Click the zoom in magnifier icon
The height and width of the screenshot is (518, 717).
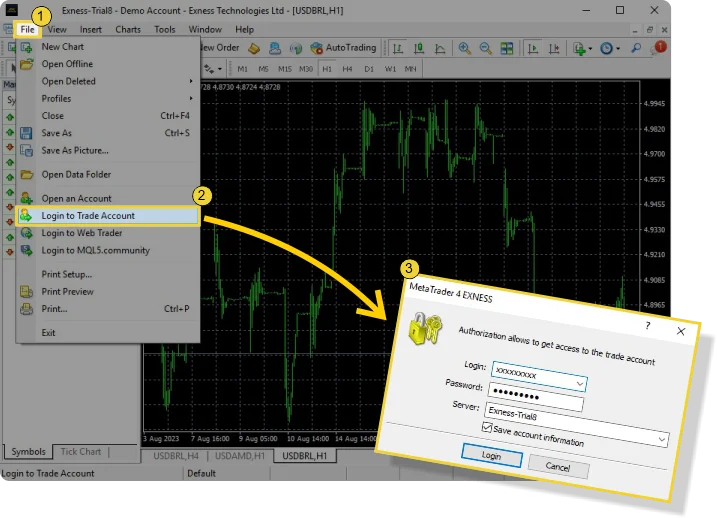[x=465, y=47]
